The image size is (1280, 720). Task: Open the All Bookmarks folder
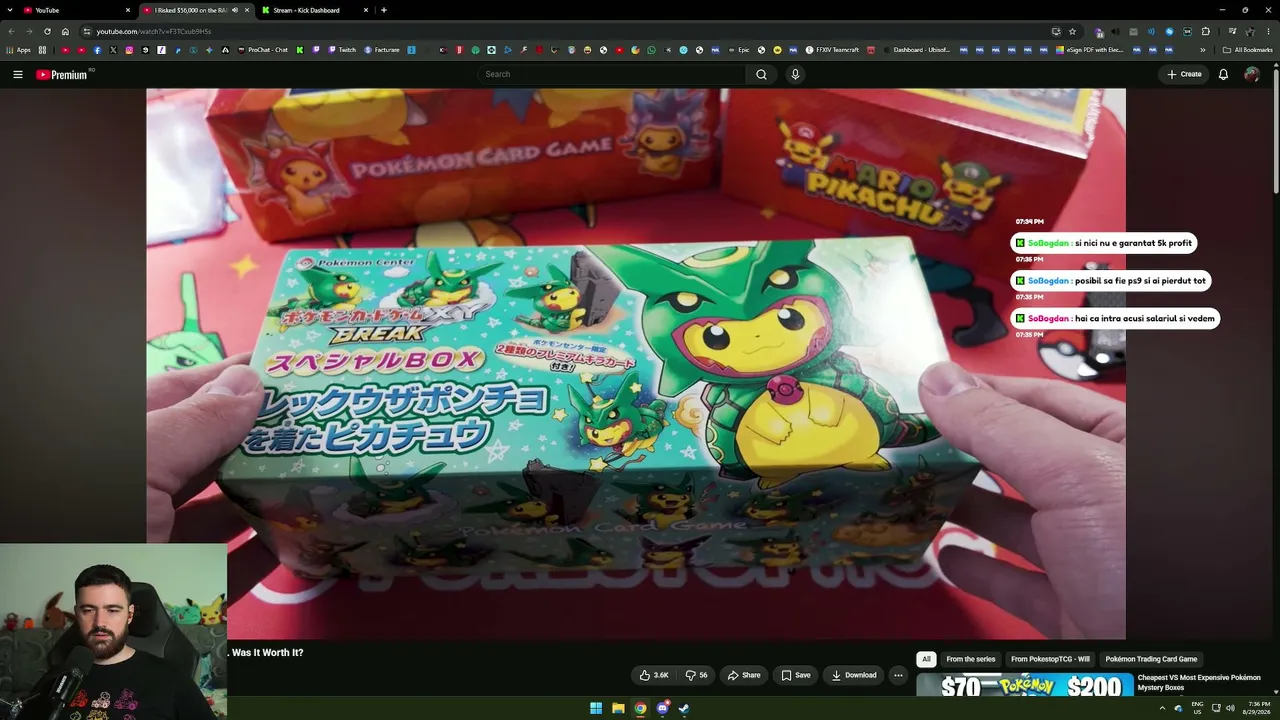1248,50
